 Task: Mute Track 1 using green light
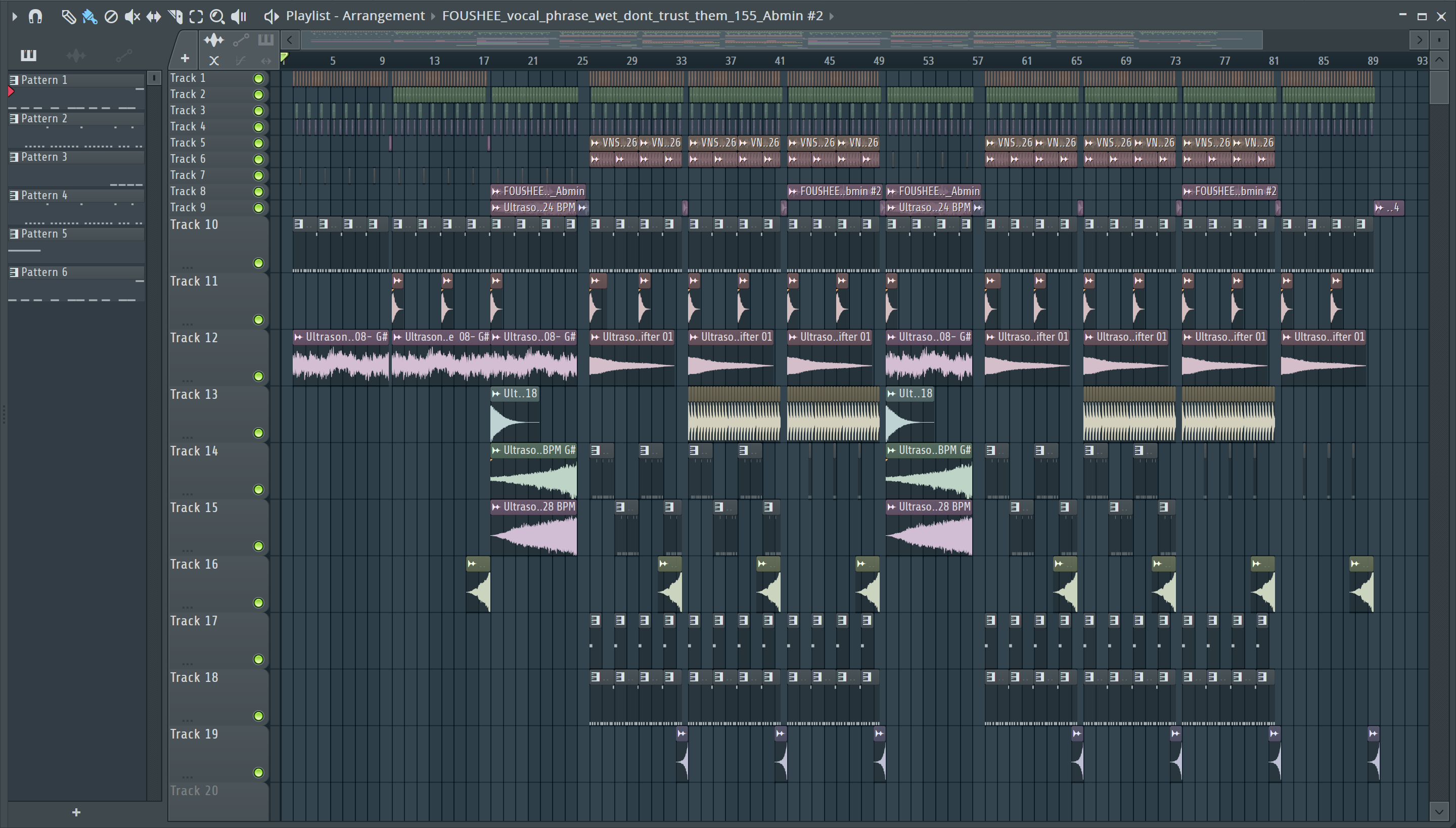[258, 78]
